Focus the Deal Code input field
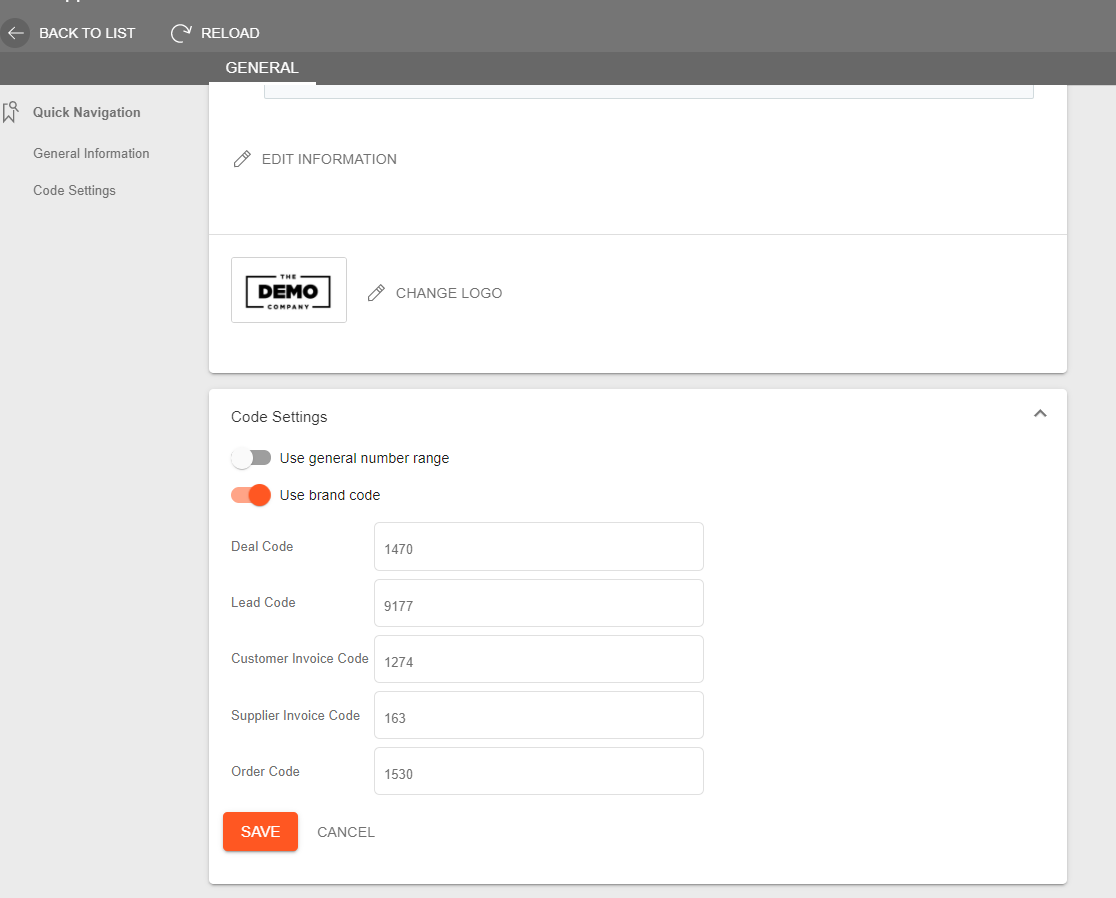Screen dimensions: 1116x898 tap(539, 546)
